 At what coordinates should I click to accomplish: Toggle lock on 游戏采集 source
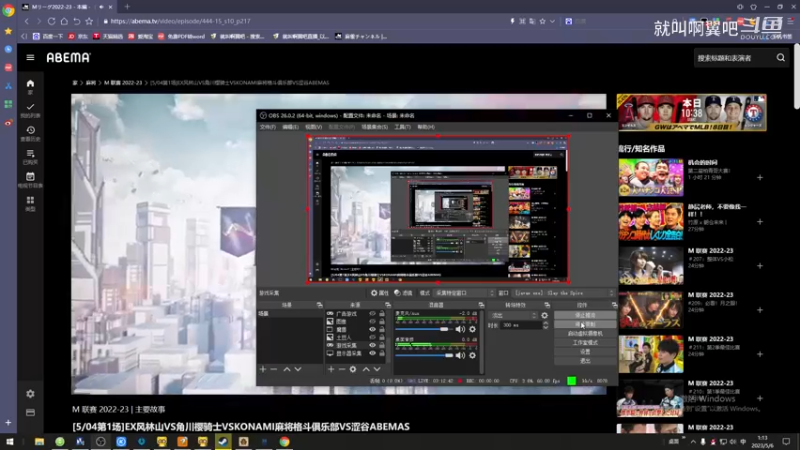pyautogui.click(x=382, y=345)
